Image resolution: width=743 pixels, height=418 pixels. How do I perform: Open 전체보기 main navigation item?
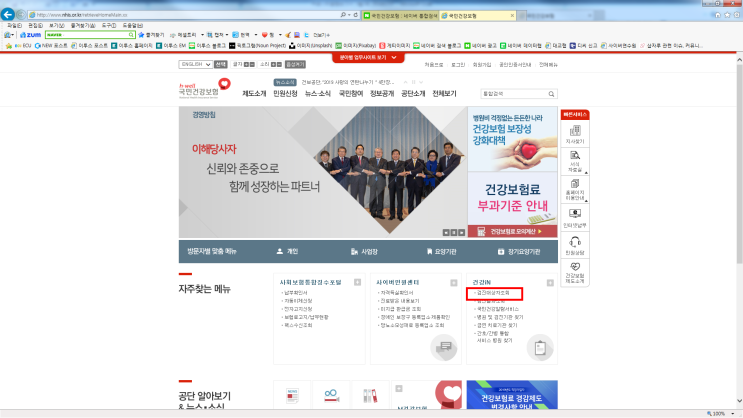[444, 94]
